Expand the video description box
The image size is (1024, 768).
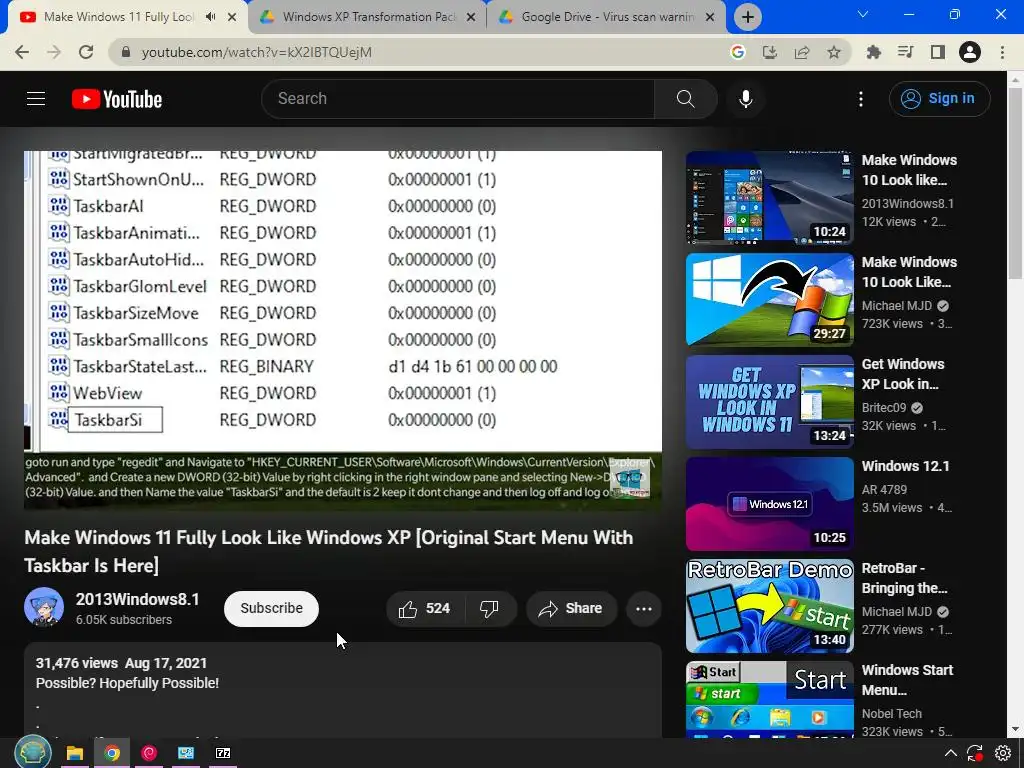point(343,691)
